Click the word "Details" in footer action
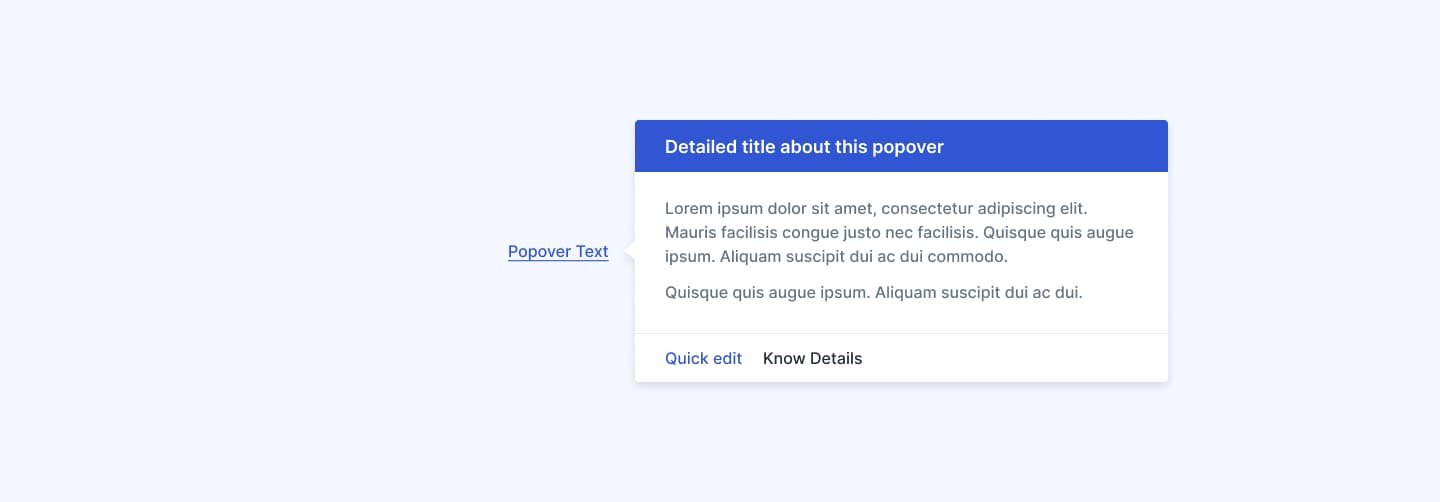Viewport: 1440px width, 502px height. coord(836,358)
